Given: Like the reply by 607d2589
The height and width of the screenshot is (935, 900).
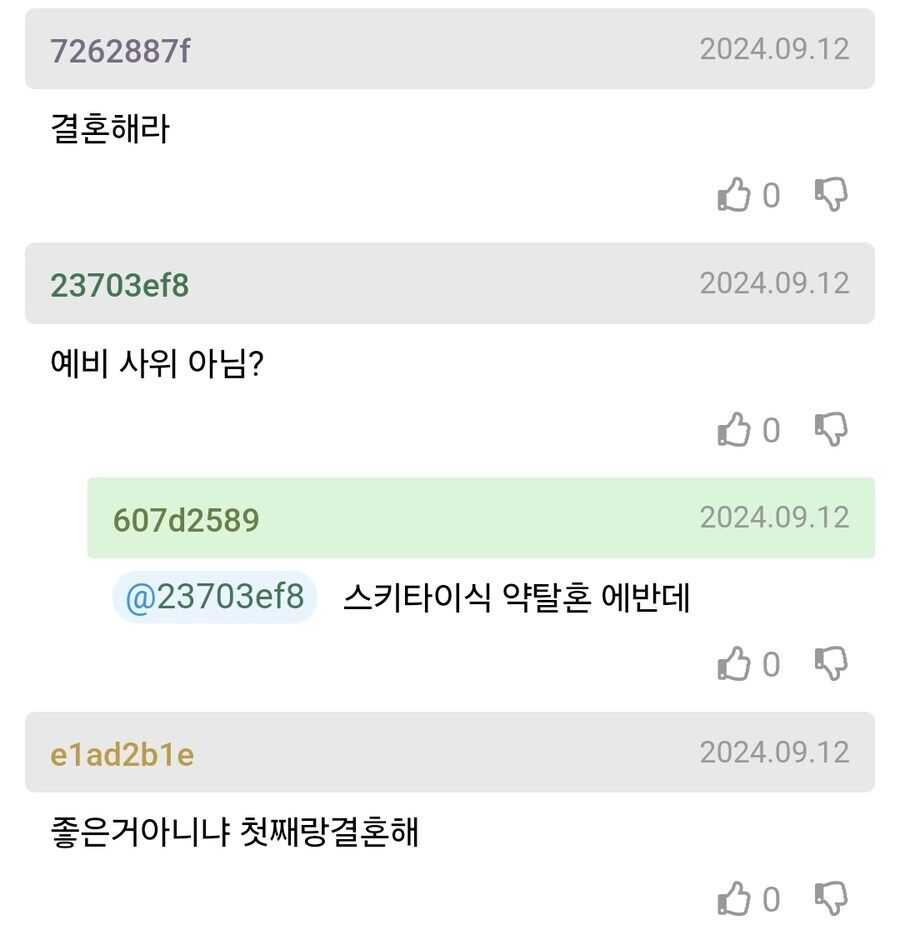Looking at the screenshot, I should 734,664.
